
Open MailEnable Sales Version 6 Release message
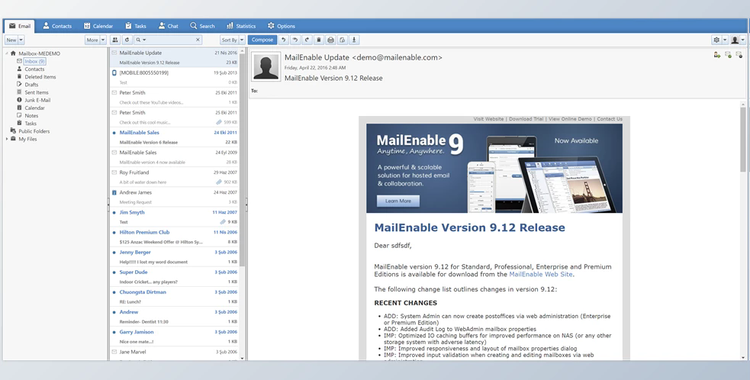point(175,137)
